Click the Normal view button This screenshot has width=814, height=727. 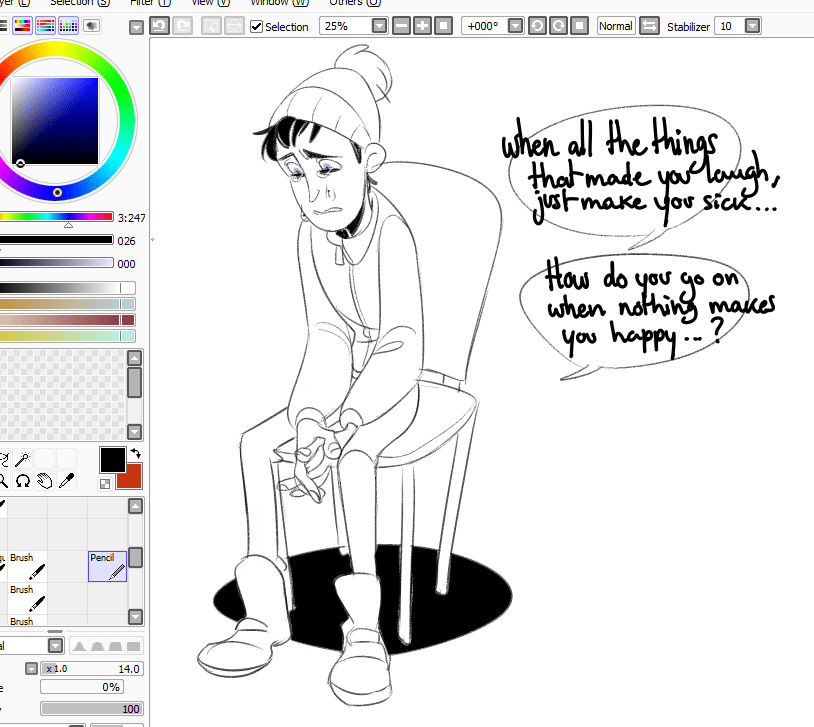pyautogui.click(x=615, y=26)
